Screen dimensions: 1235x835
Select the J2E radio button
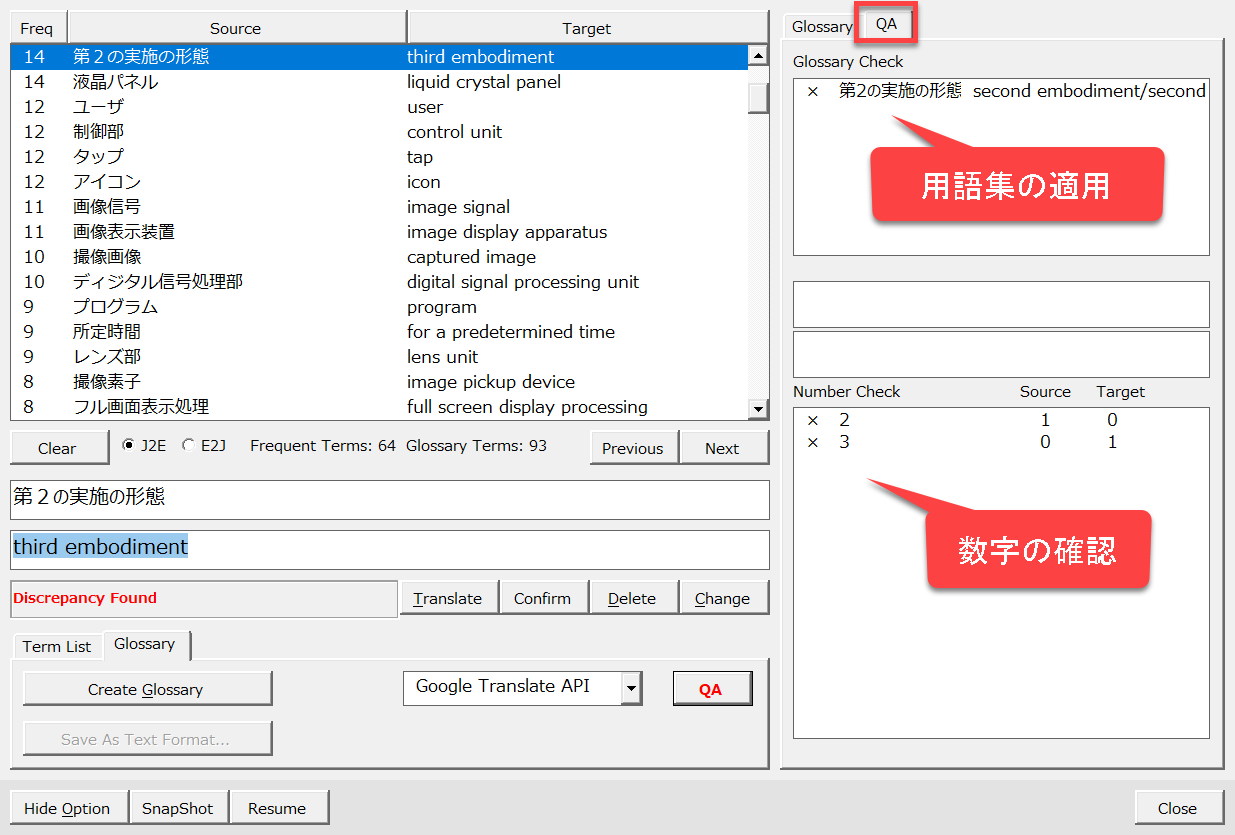coord(128,446)
